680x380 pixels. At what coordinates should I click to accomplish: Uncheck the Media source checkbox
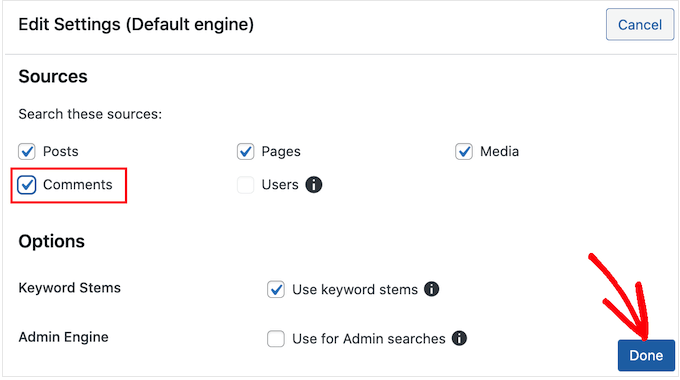tap(464, 152)
